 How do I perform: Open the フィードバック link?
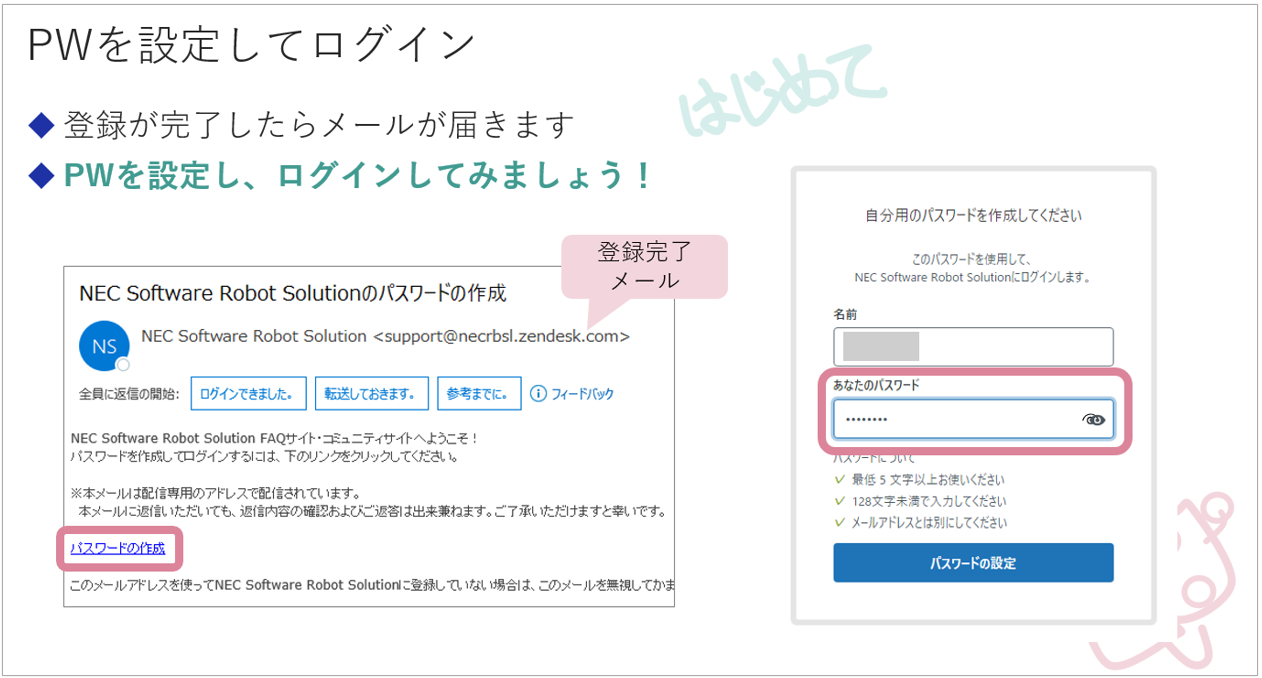[x=583, y=394]
